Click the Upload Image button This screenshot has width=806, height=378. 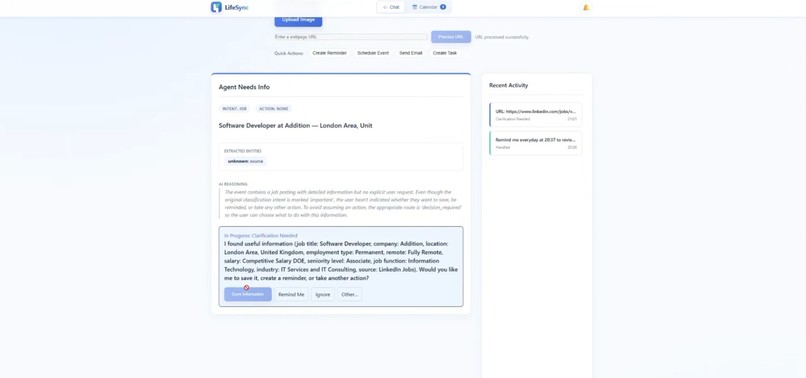coord(298,20)
